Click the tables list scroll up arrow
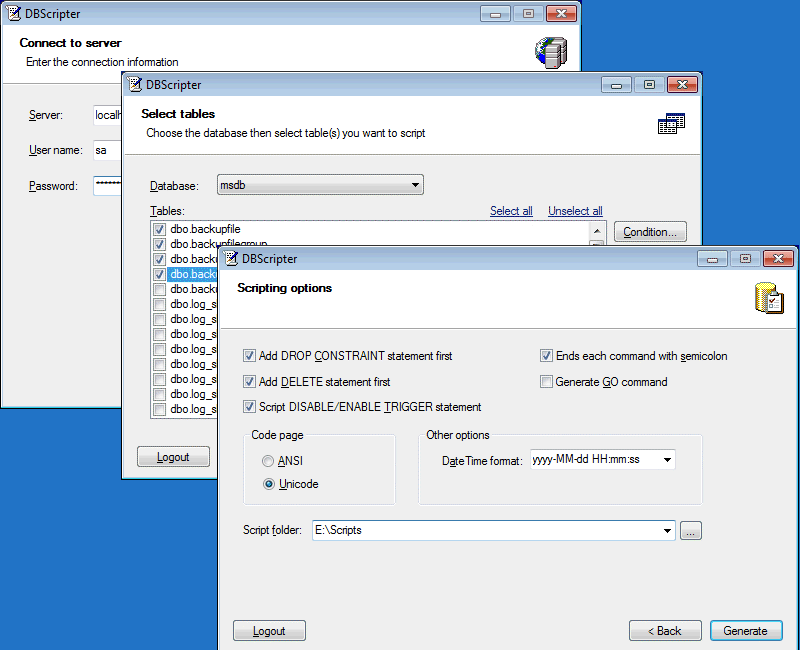 tap(597, 231)
